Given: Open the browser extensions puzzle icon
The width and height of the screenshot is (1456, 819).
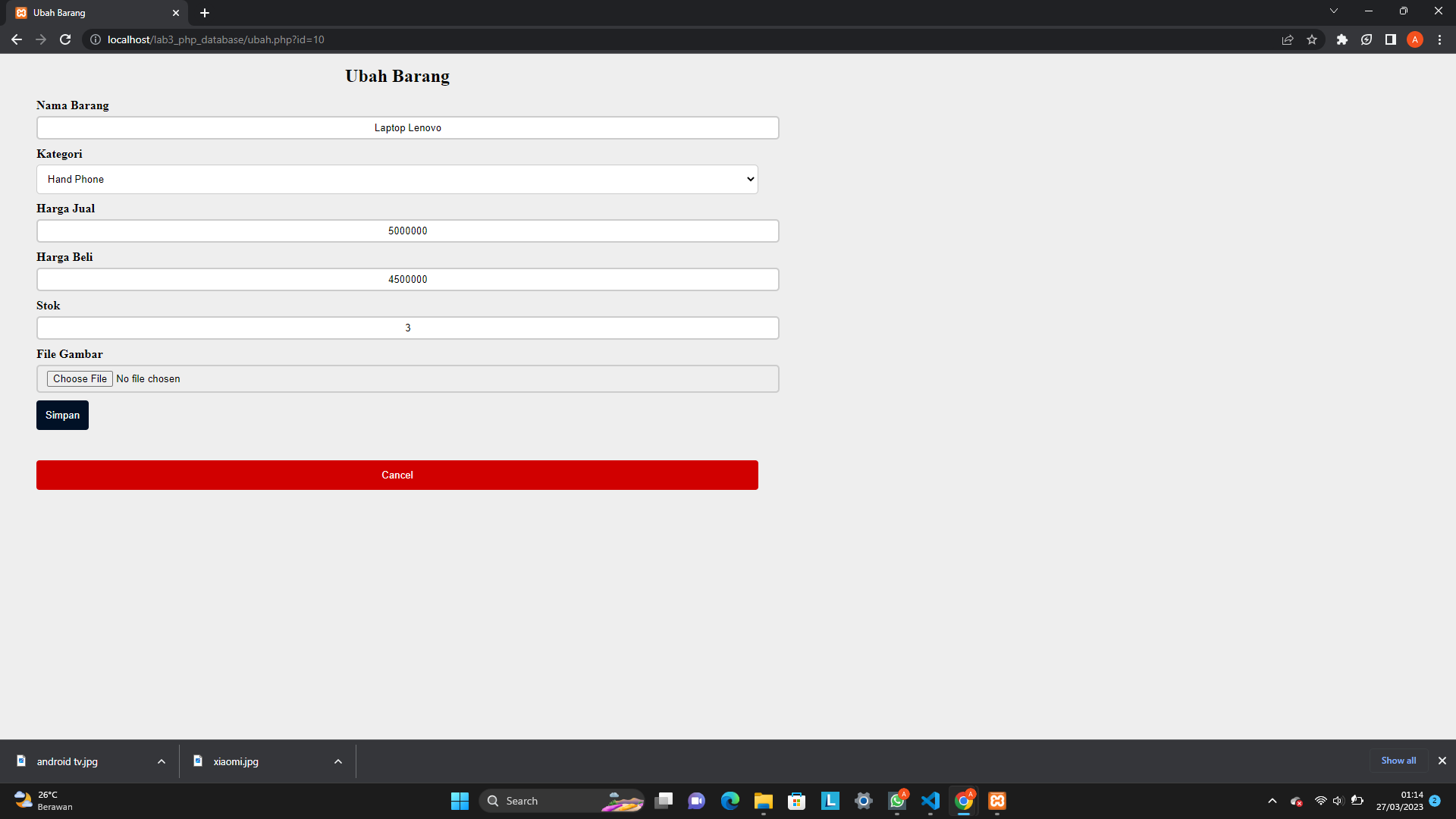Looking at the screenshot, I should [x=1341, y=39].
